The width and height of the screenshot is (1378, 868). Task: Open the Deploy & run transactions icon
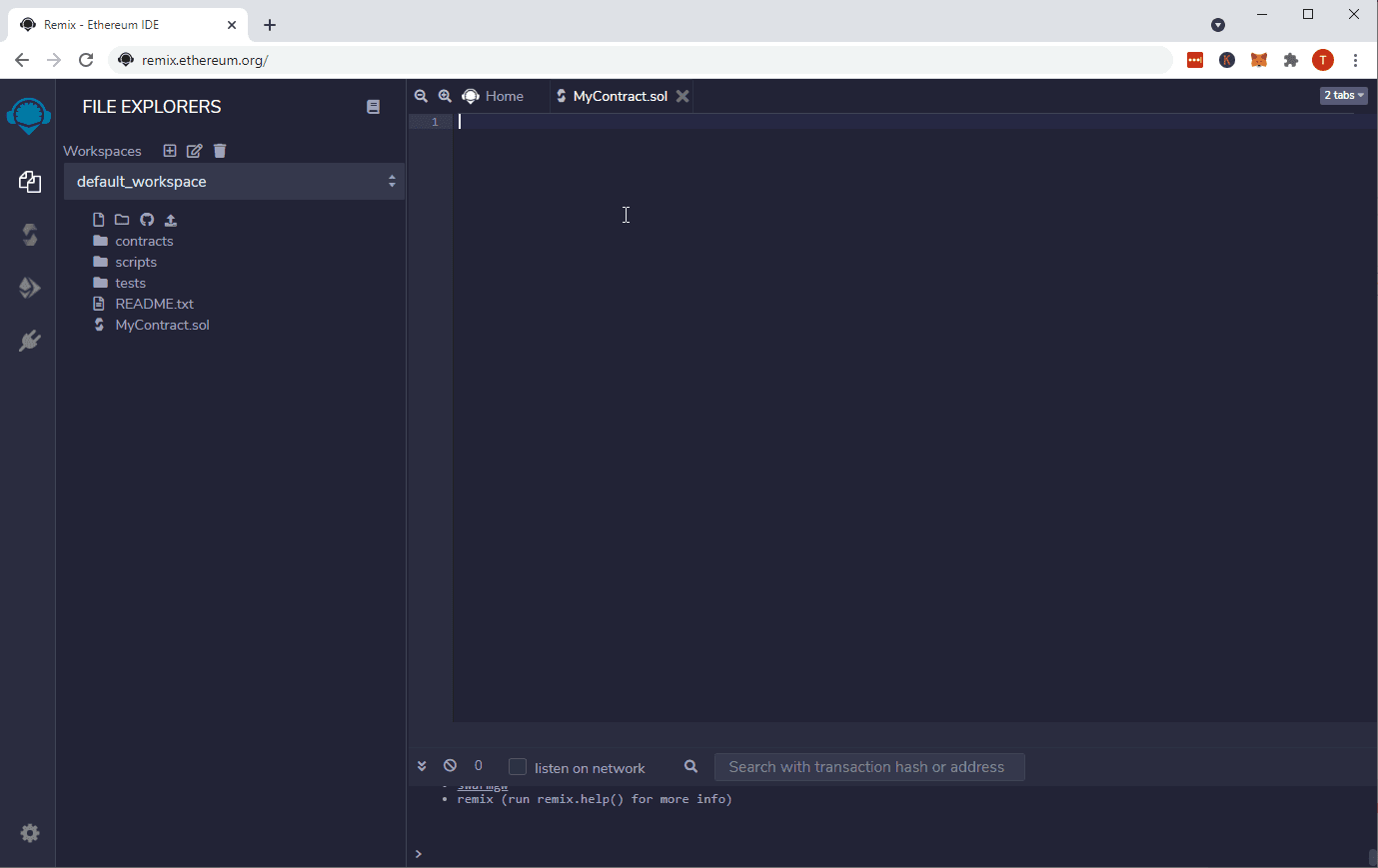click(x=30, y=288)
